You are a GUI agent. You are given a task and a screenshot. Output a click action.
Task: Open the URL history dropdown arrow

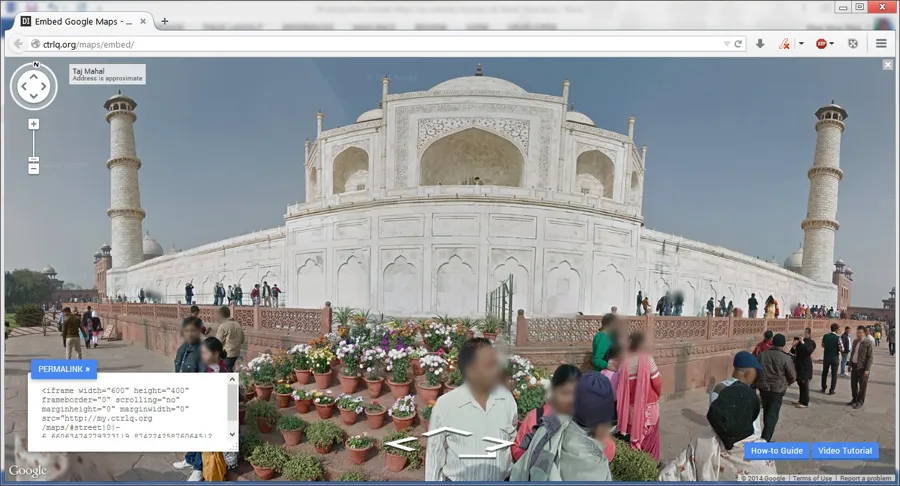(726, 44)
